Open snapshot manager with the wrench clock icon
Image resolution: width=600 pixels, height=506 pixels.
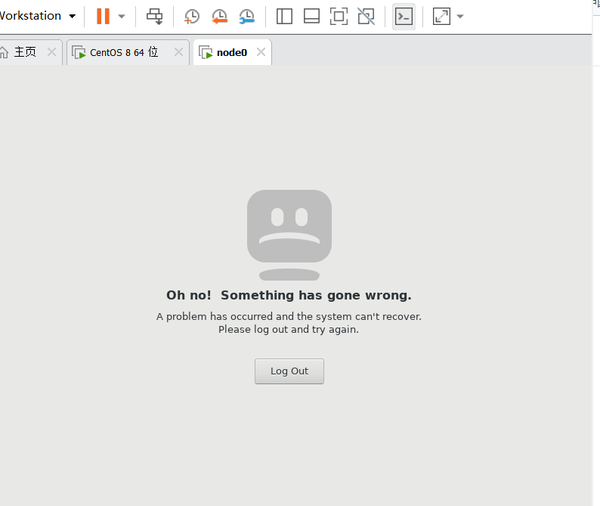(x=247, y=16)
